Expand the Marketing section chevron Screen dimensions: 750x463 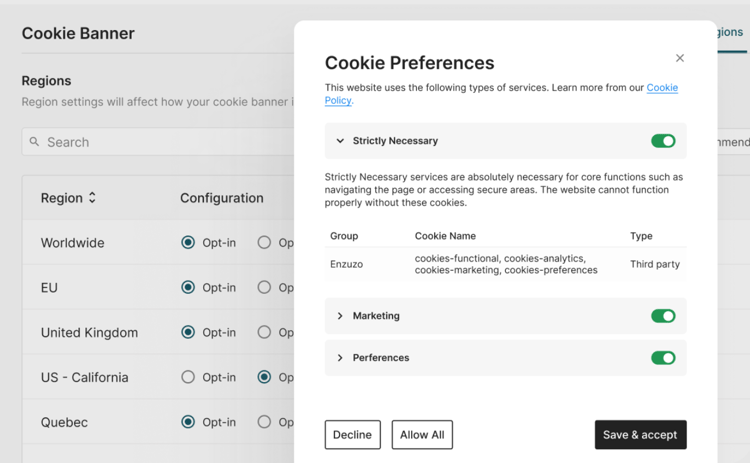(x=340, y=316)
